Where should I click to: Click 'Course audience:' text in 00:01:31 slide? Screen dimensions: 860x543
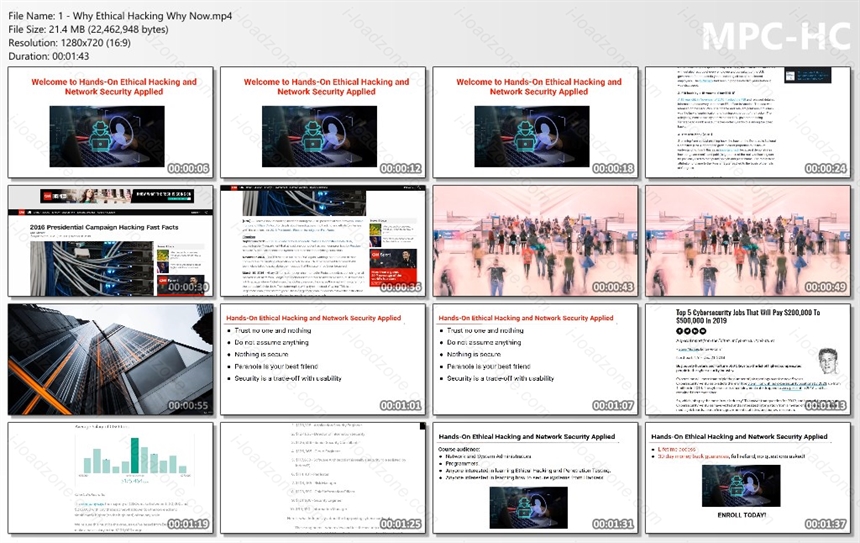click(459, 449)
